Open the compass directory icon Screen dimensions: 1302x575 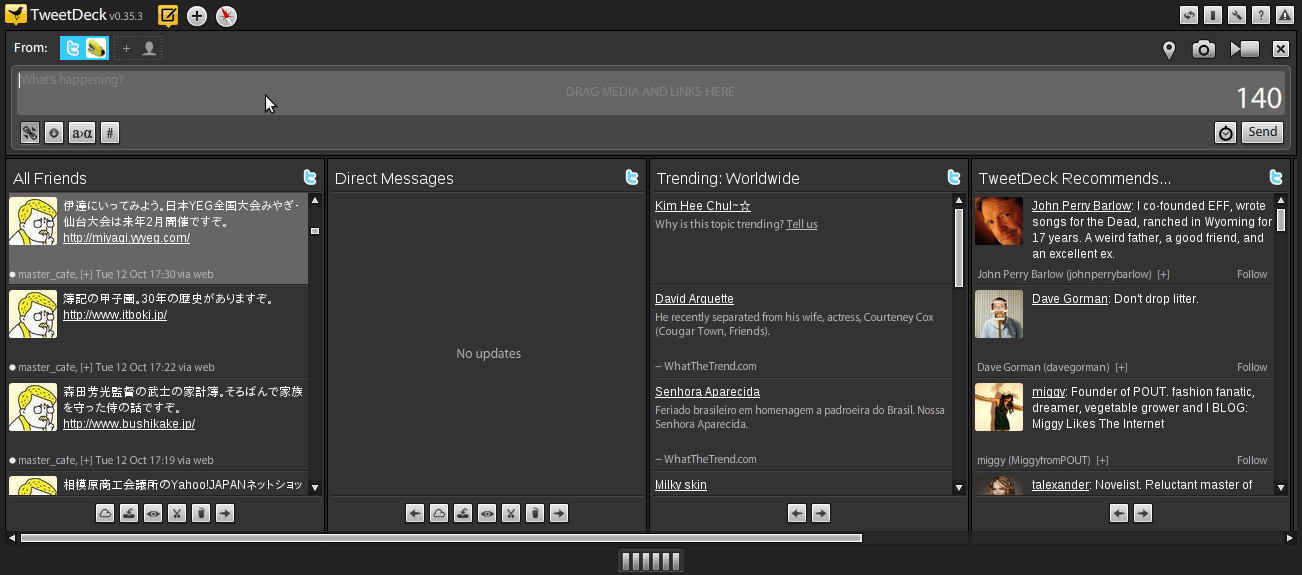coord(227,16)
